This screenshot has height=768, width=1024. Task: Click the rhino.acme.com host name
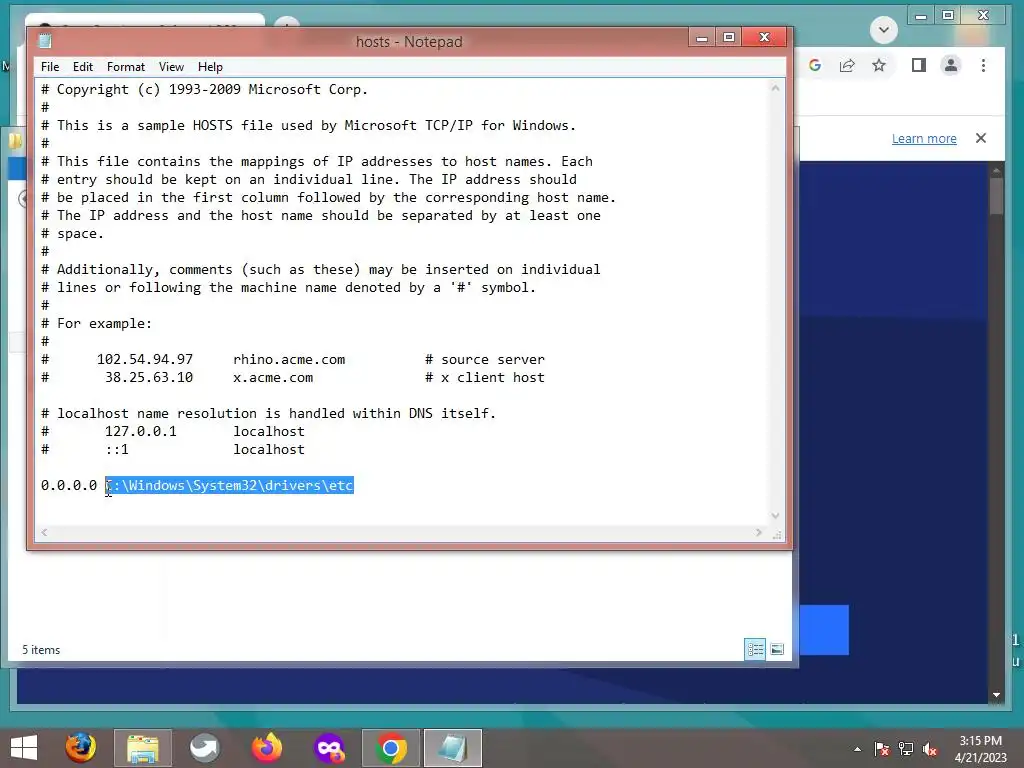pyautogui.click(x=289, y=359)
